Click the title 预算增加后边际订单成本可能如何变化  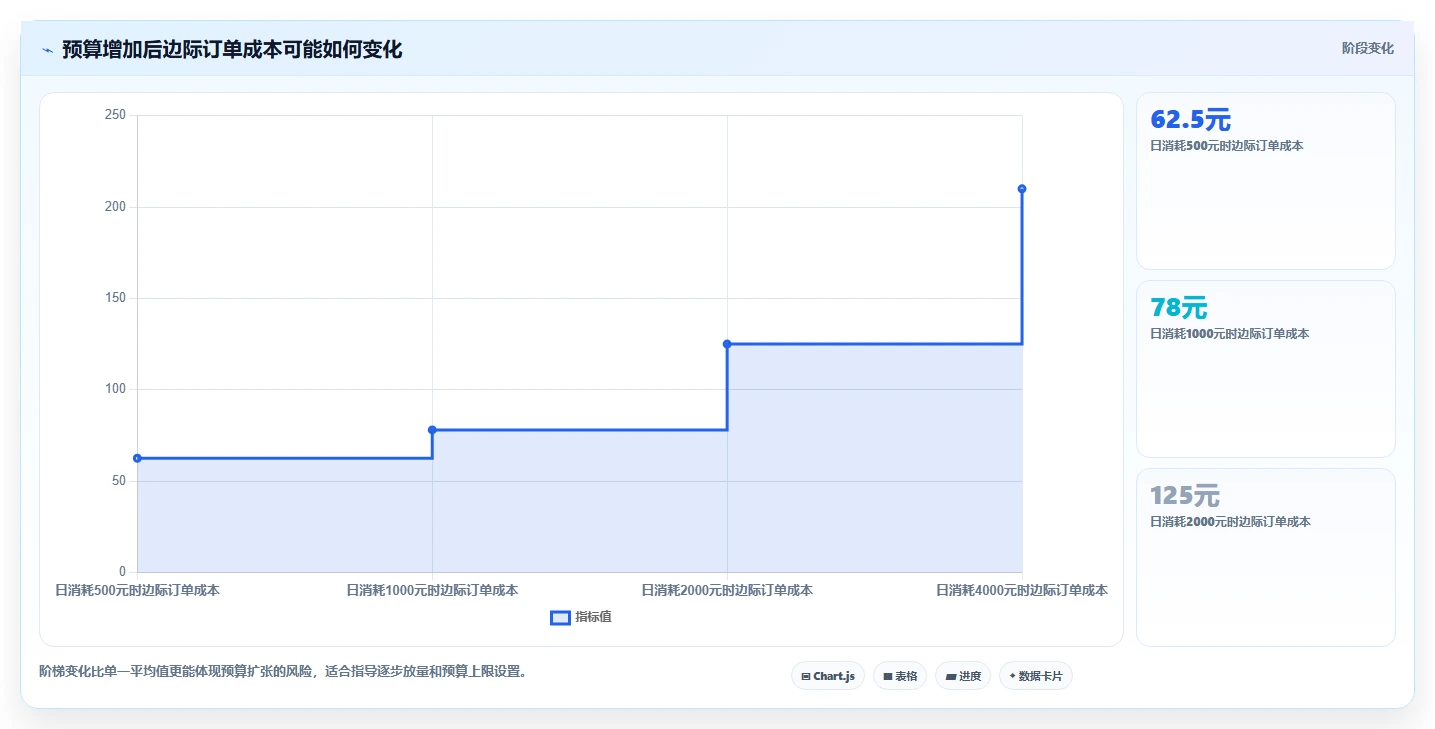click(232, 49)
